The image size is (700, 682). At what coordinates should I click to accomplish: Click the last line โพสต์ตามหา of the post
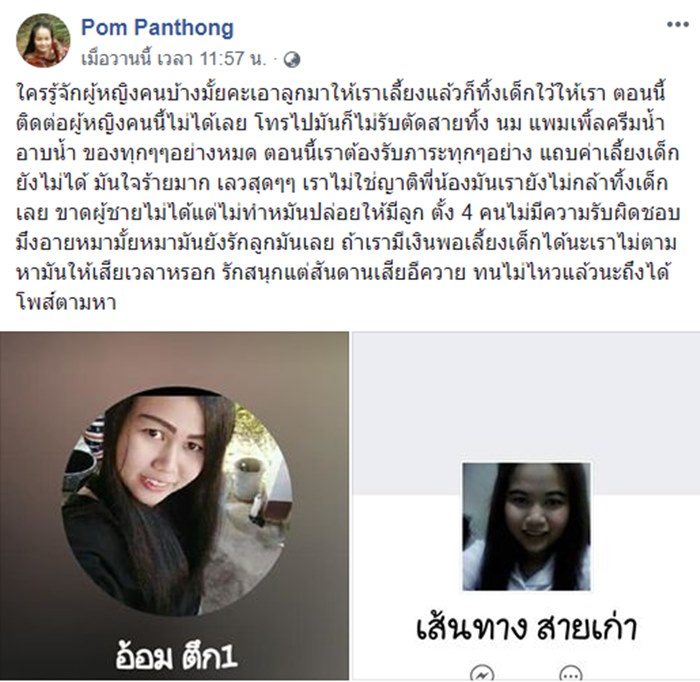click(66, 303)
